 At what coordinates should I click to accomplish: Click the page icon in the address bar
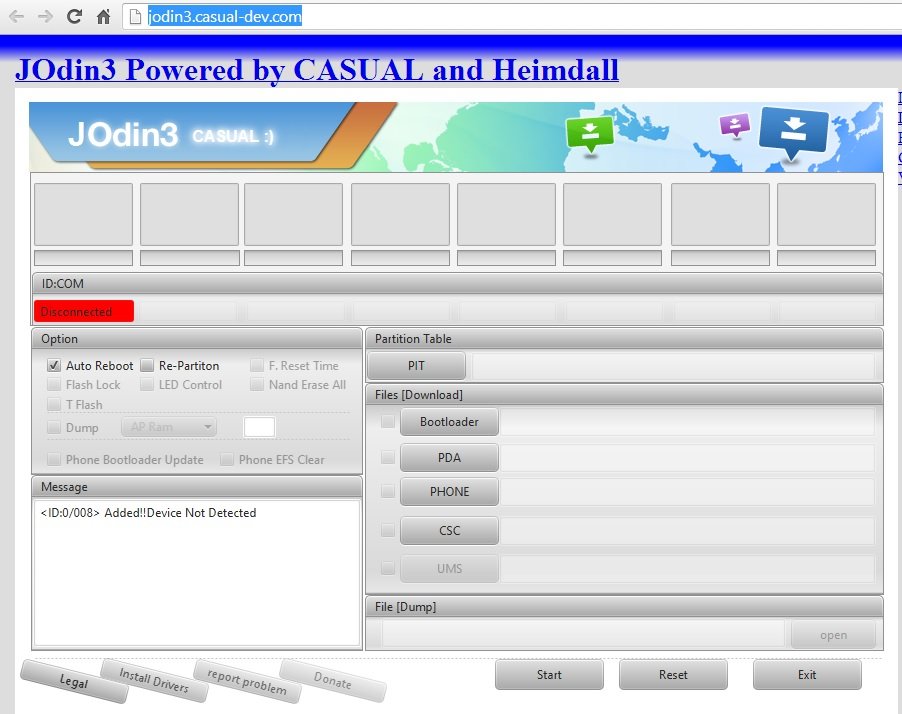[x=135, y=17]
